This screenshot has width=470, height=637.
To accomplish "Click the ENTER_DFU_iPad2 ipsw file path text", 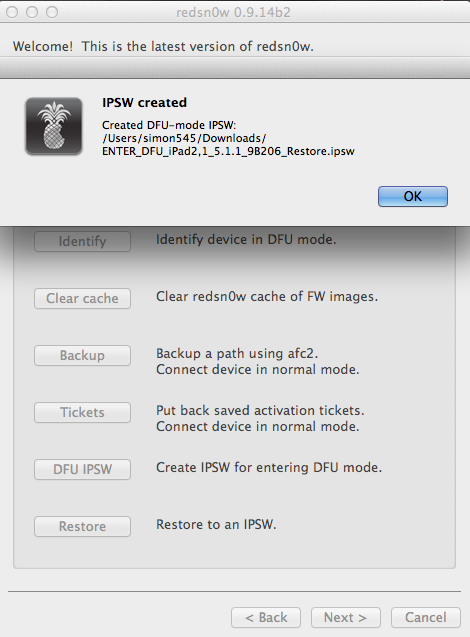I will (x=228, y=151).
